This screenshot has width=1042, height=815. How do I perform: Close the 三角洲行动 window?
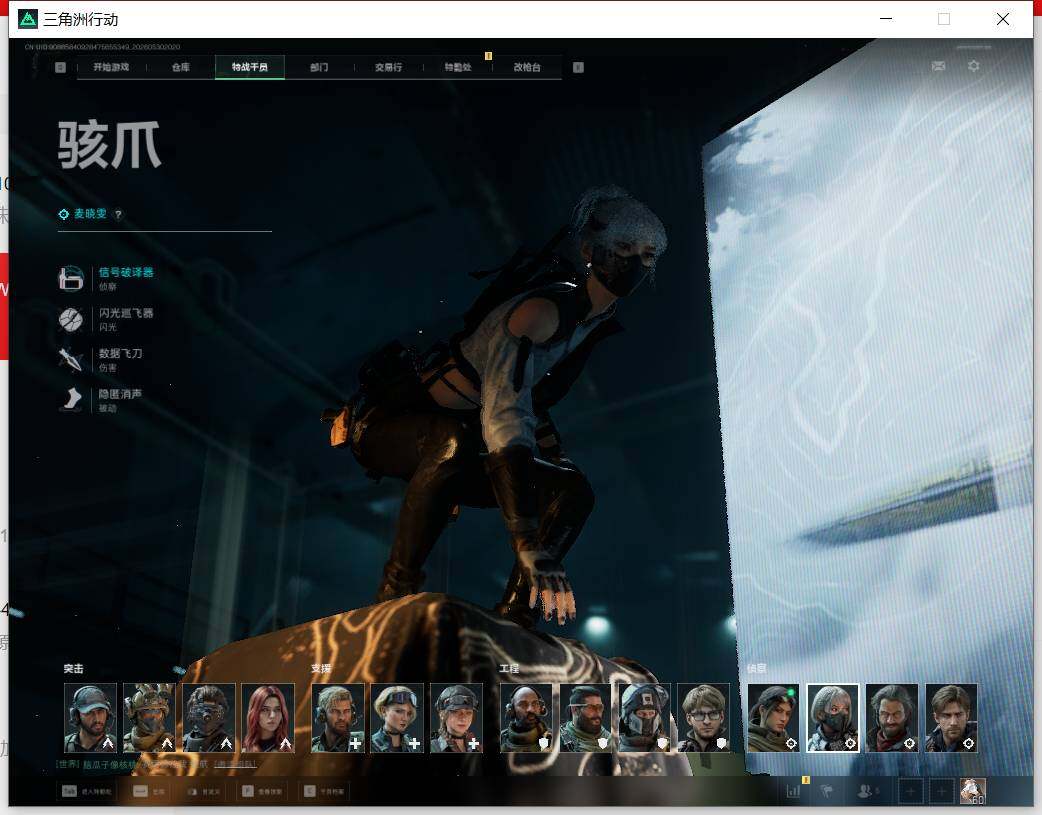click(x=1003, y=19)
